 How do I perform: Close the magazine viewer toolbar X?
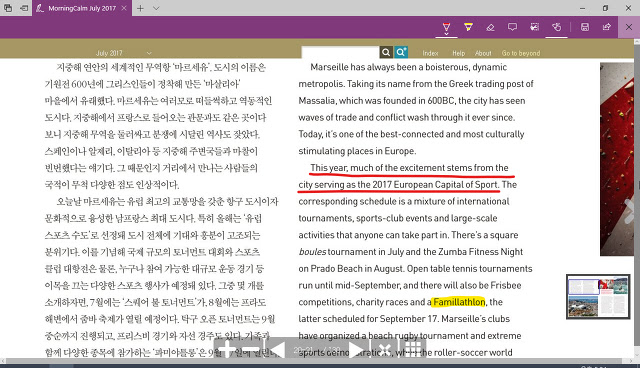click(x=384, y=350)
